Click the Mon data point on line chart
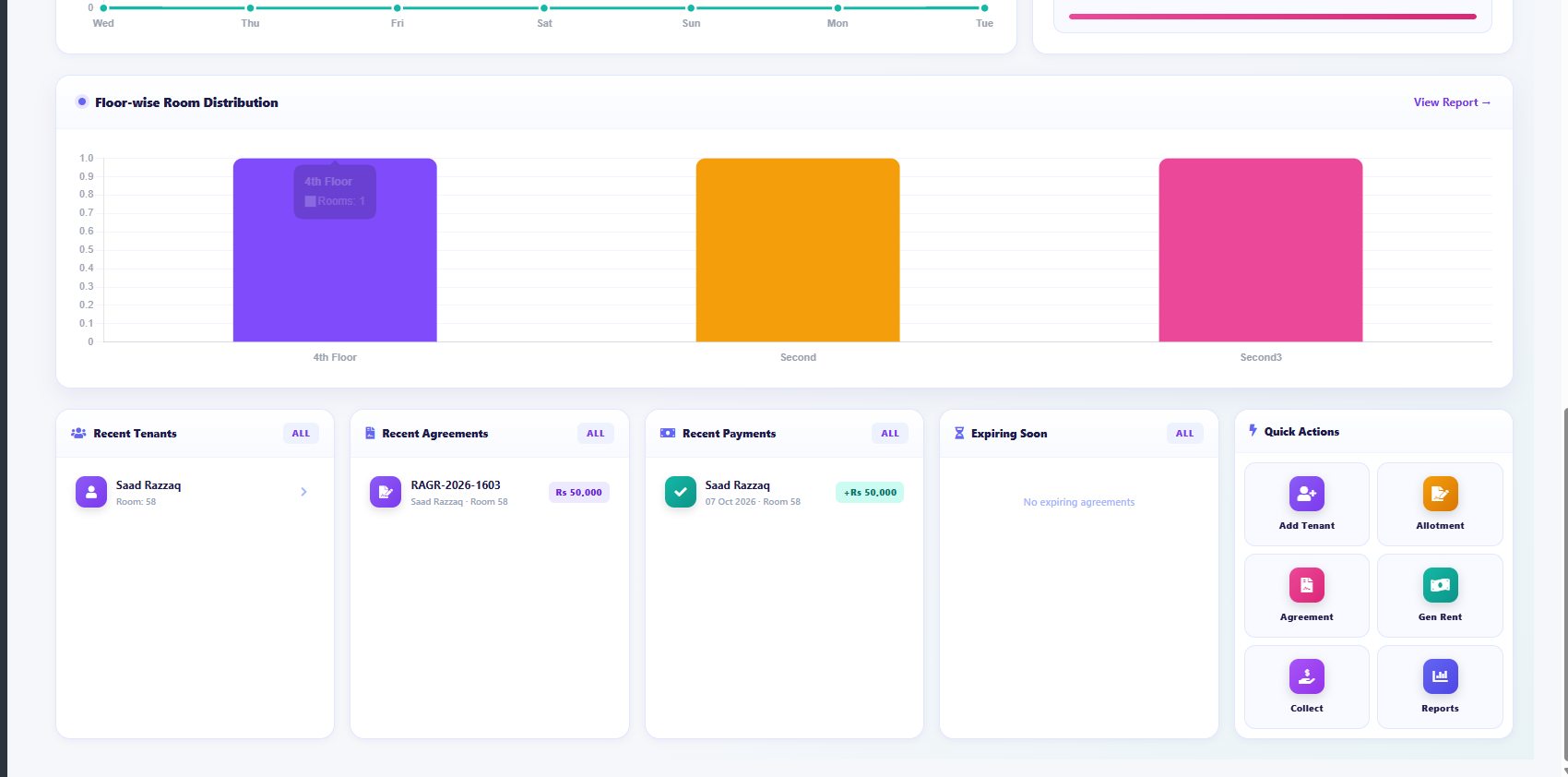This screenshot has height=777, width=1568. [x=837, y=8]
